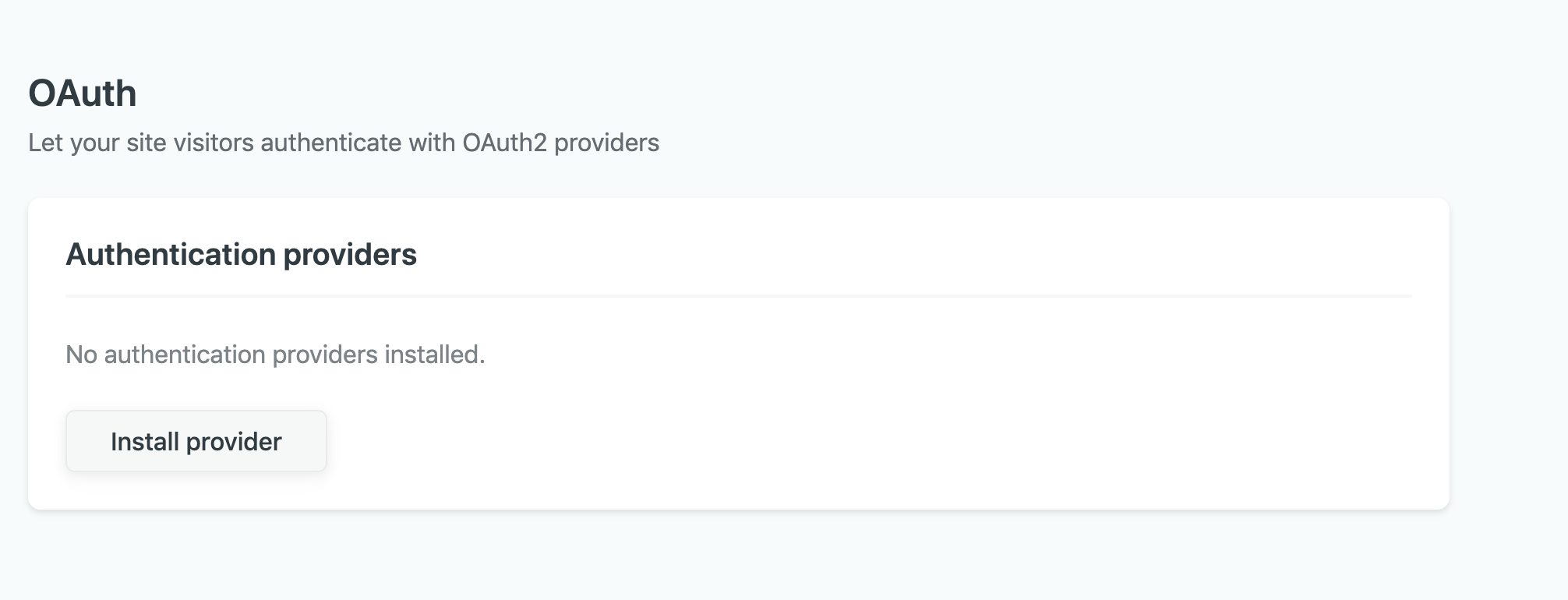Click 'providers' at the end of the subtitle
Image resolution: width=1568 pixels, height=600 pixels.
pyautogui.click(x=606, y=143)
